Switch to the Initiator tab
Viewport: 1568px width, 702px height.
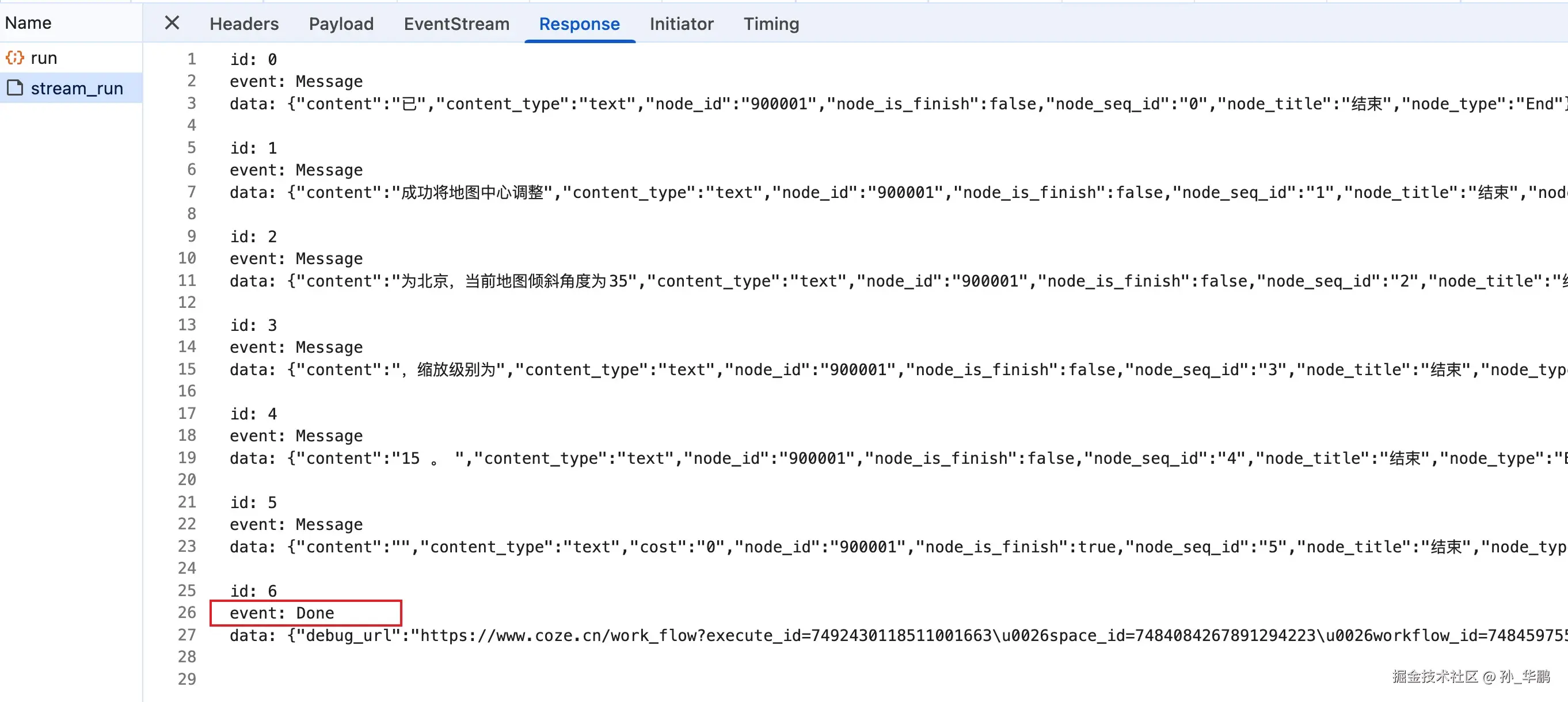681,24
